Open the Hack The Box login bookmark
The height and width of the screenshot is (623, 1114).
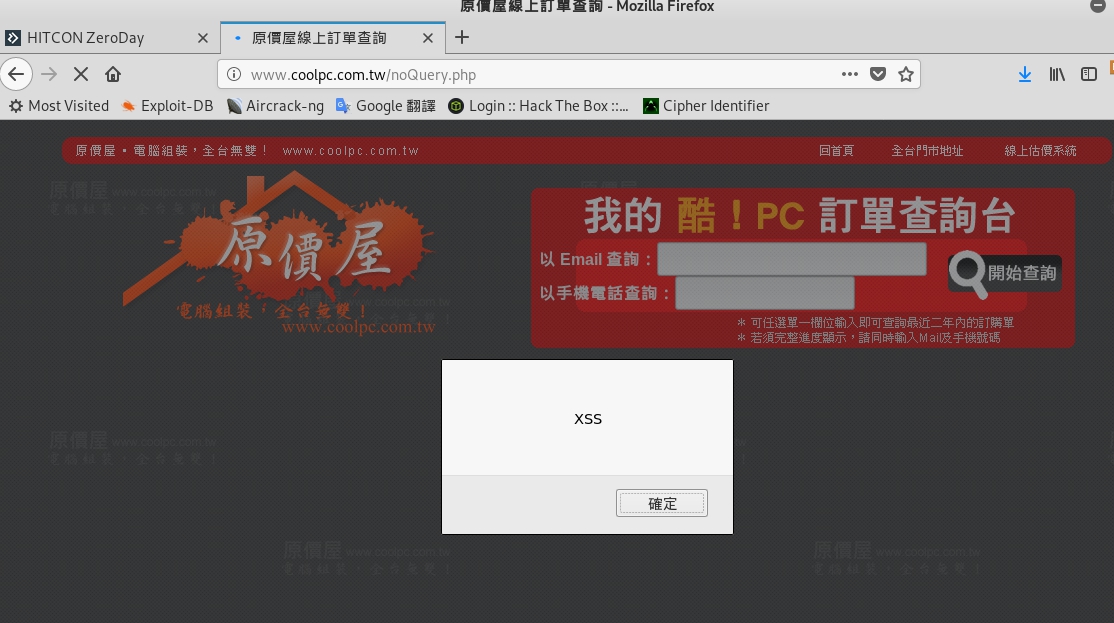coord(539,106)
